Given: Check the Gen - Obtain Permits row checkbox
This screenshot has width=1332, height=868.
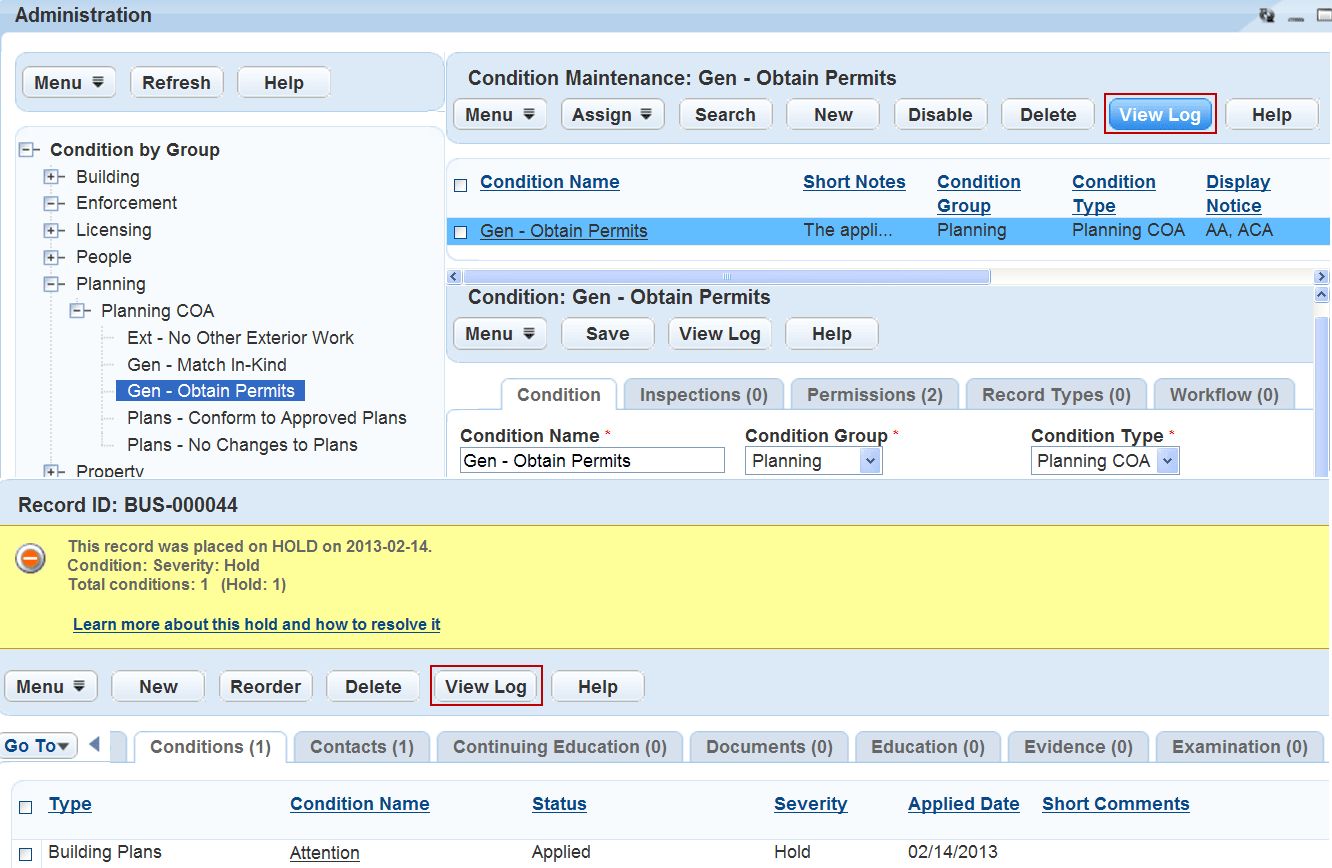Looking at the screenshot, I should click(461, 232).
